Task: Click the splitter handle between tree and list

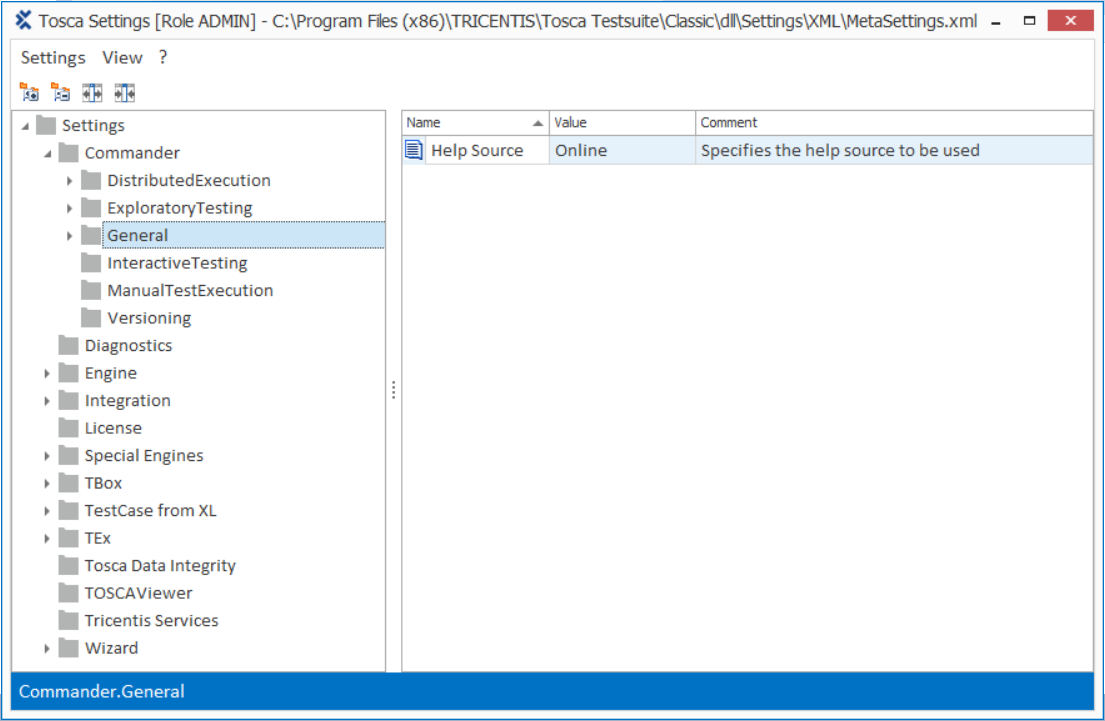Action: coord(394,390)
